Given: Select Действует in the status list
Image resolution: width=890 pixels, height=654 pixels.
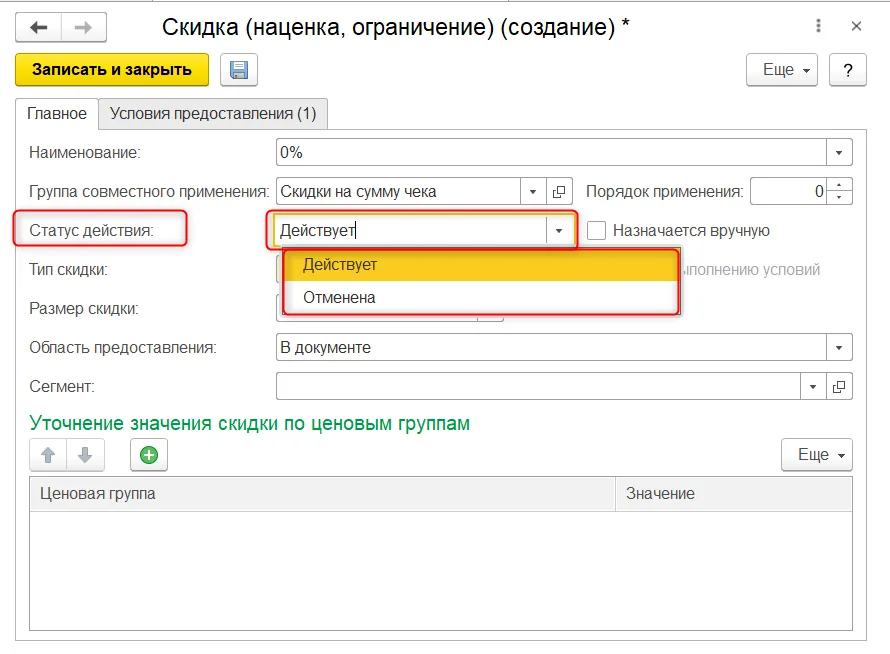Looking at the screenshot, I should 481,265.
